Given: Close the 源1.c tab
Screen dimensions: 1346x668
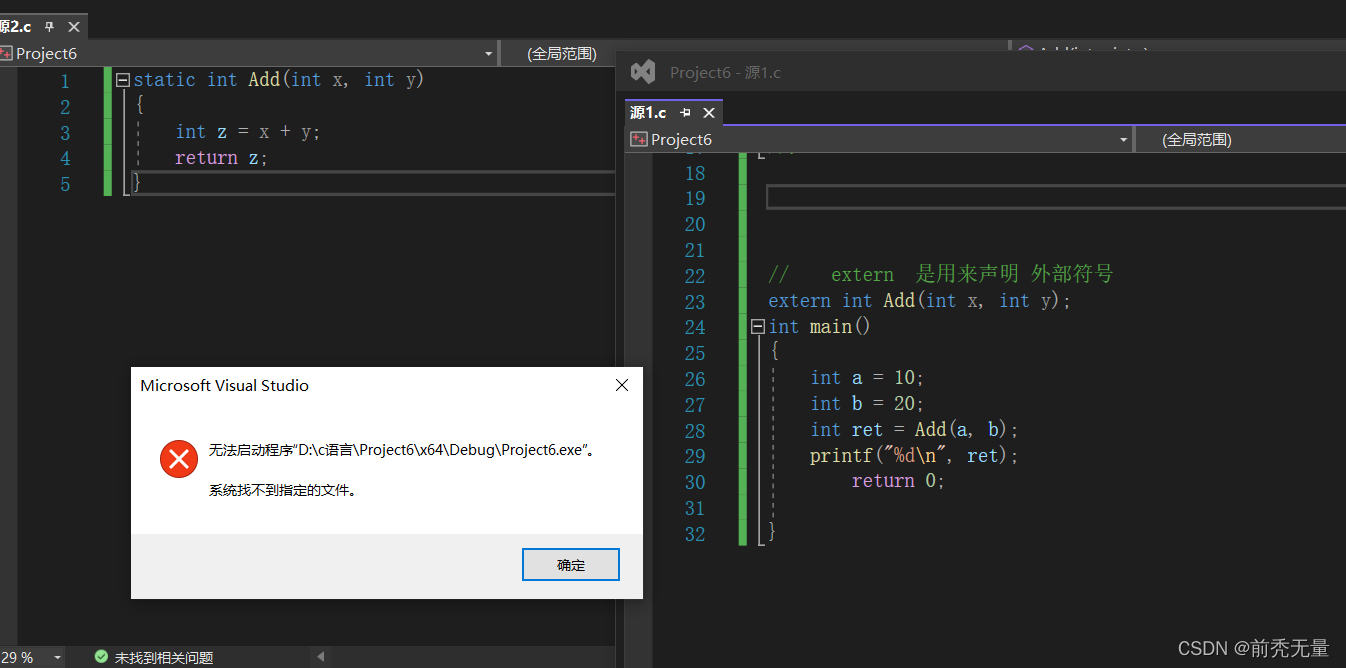Looking at the screenshot, I should pyautogui.click(x=709, y=112).
